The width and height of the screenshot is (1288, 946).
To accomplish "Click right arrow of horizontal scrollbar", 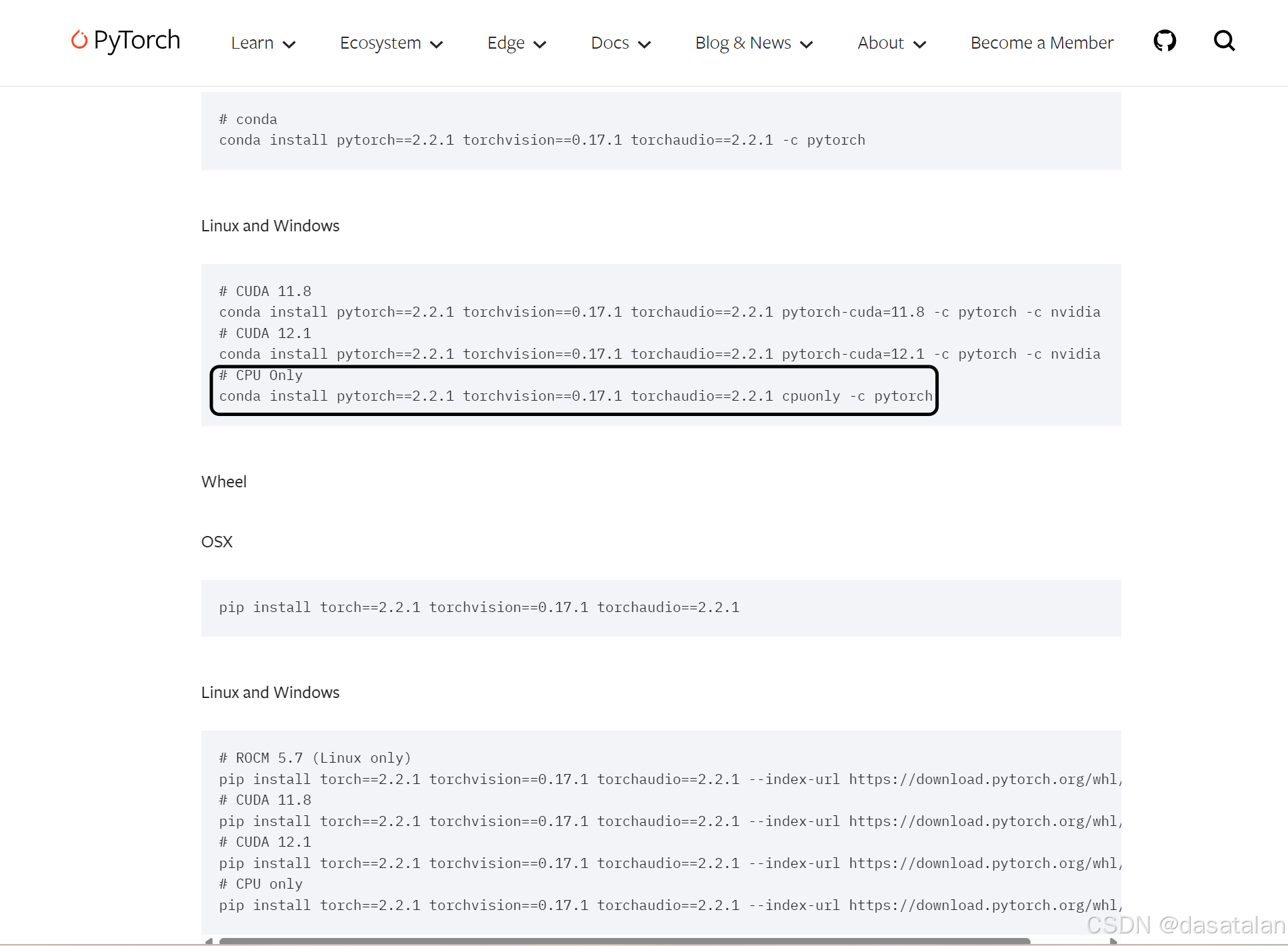I will click(x=1113, y=941).
